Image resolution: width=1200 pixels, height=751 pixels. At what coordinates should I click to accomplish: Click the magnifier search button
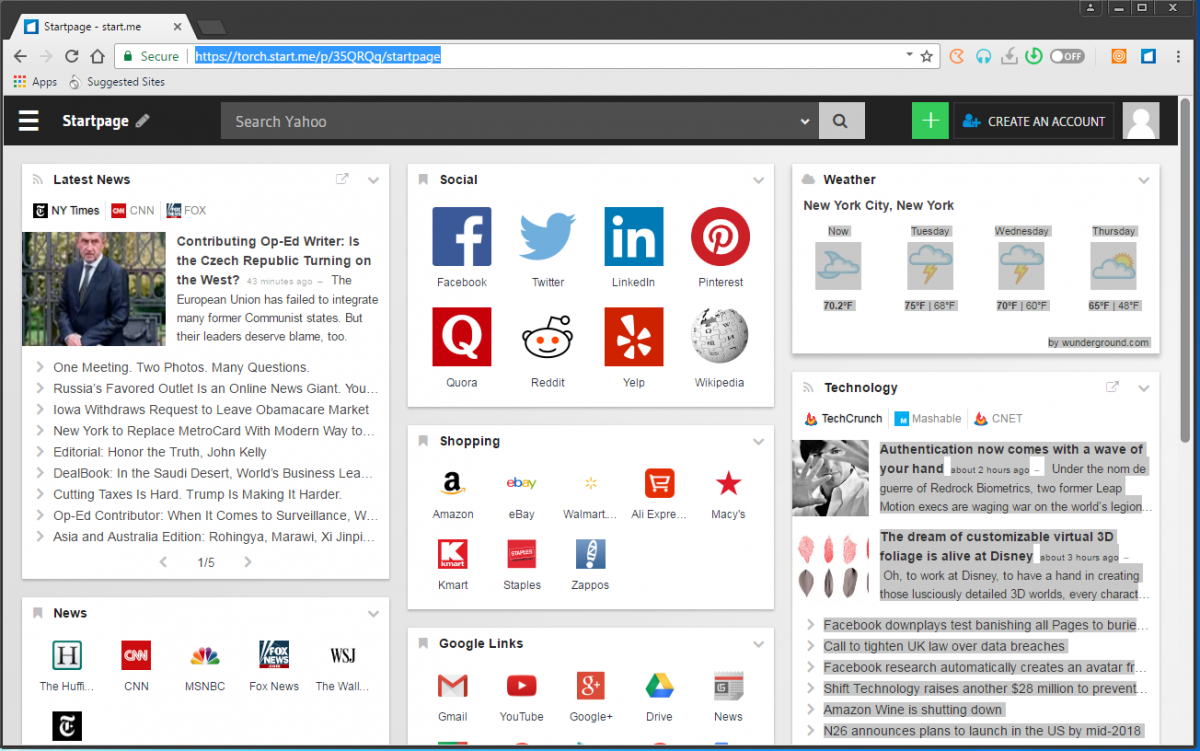coord(841,121)
